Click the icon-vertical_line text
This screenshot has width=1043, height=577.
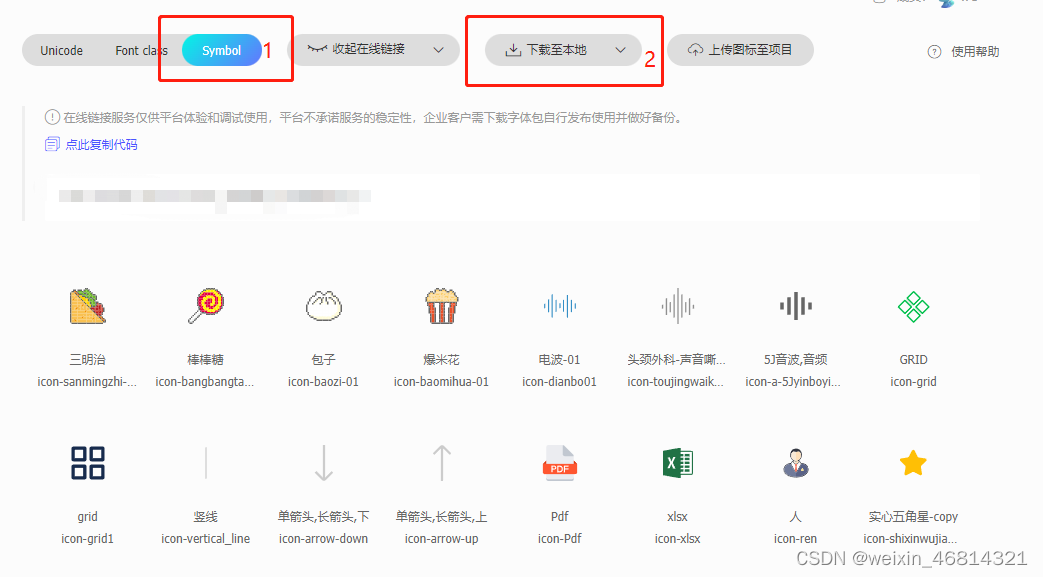tap(206, 539)
